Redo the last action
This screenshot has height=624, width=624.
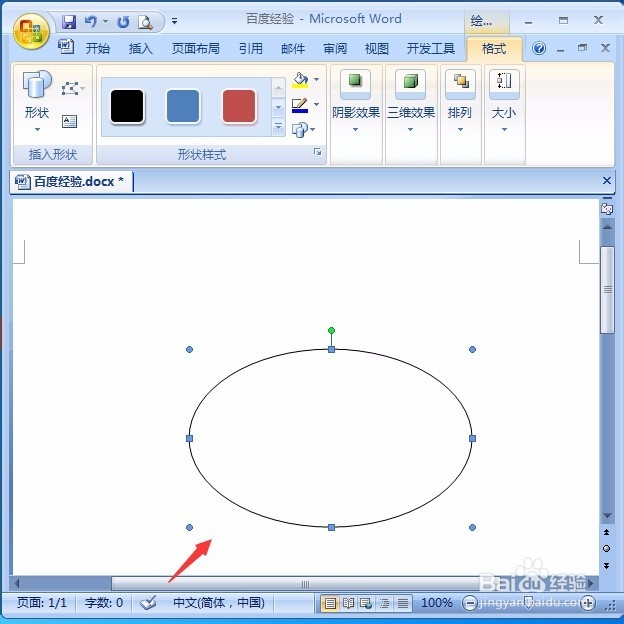[123, 22]
